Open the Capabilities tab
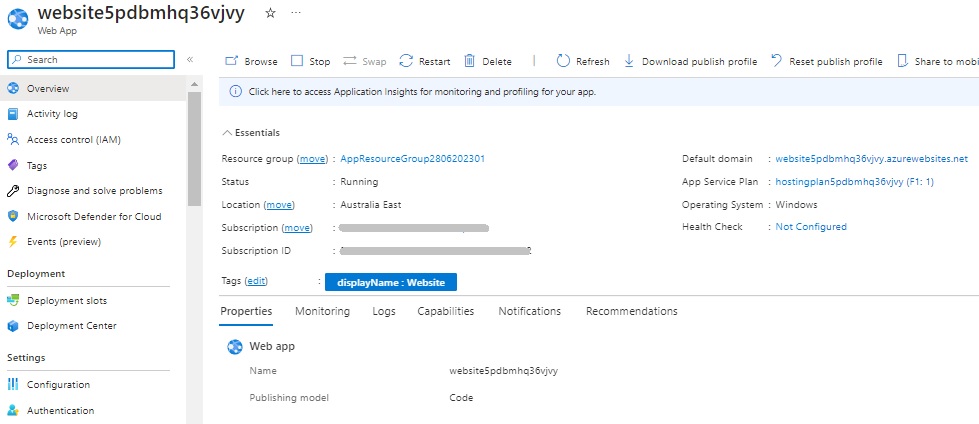 click(446, 311)
